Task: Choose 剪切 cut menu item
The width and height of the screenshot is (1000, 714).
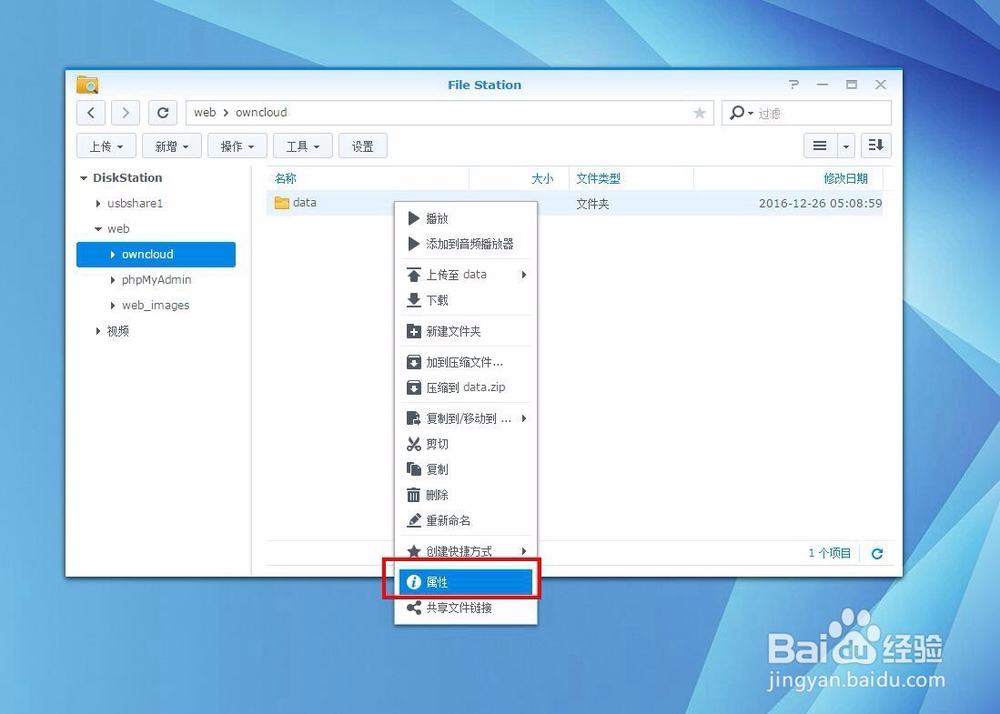Action: [x=466, y=444]
